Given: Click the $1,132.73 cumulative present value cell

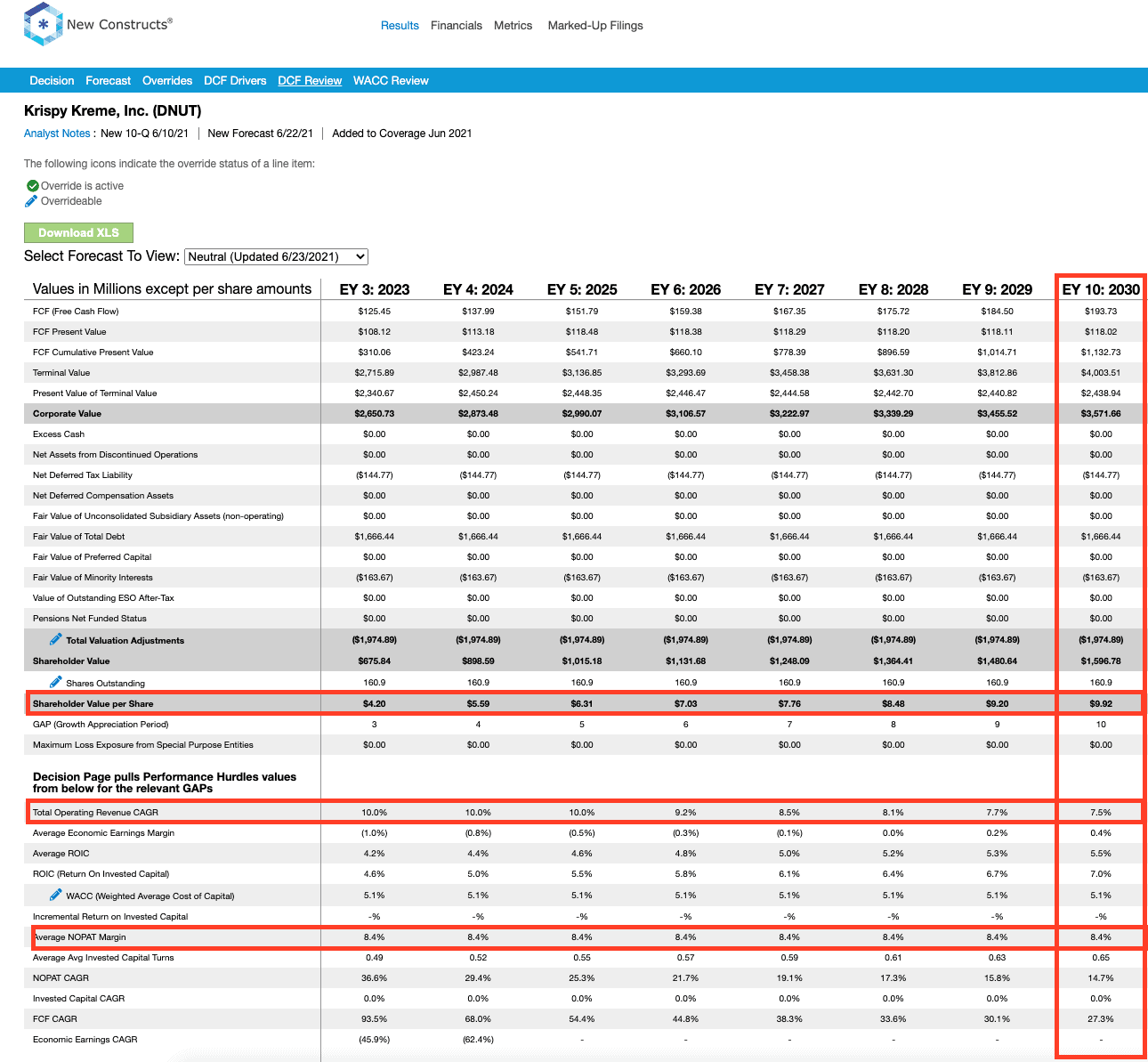Looking at the screenshot, I should tap(1101, 353).
